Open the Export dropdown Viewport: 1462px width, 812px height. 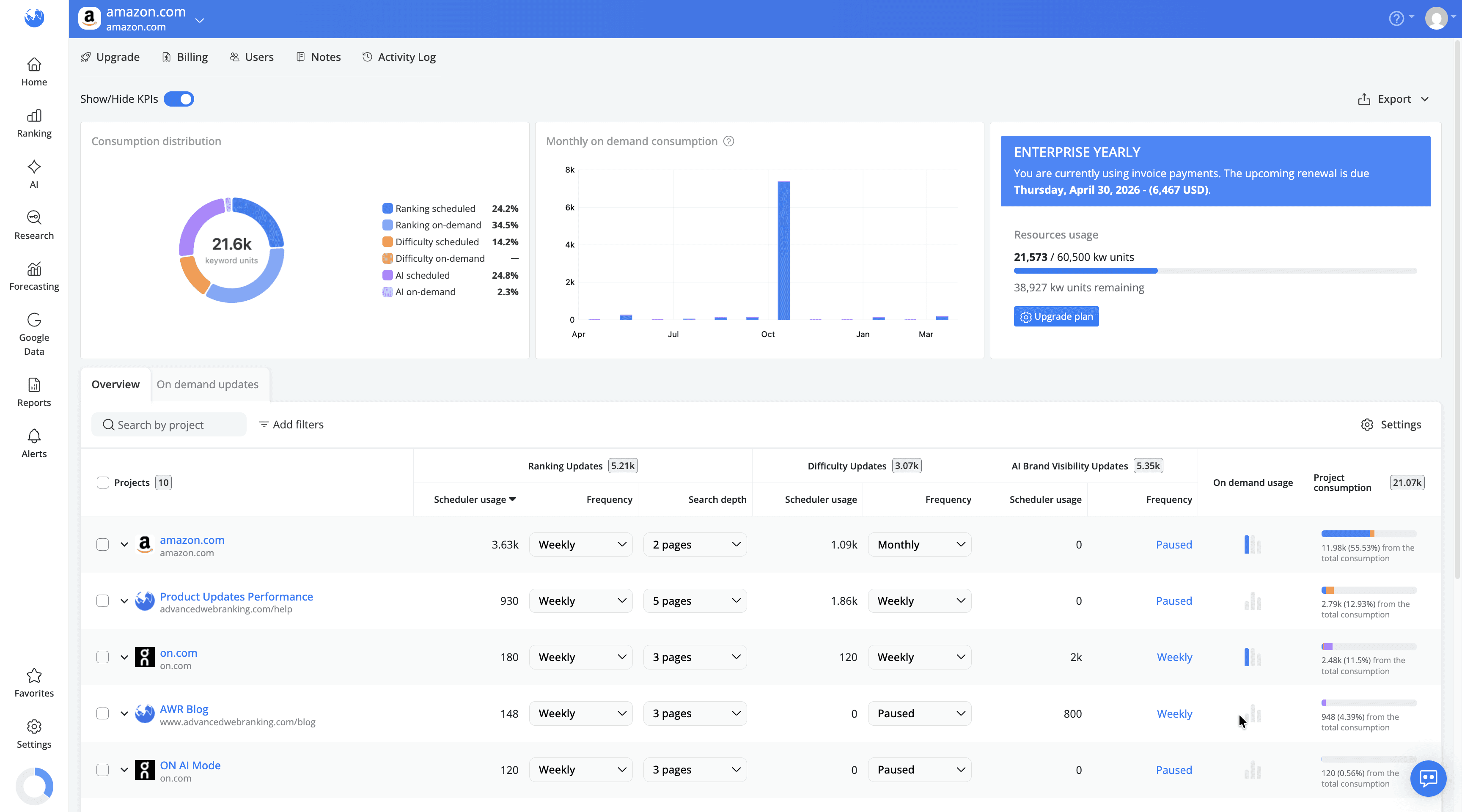click(1393, 99)
